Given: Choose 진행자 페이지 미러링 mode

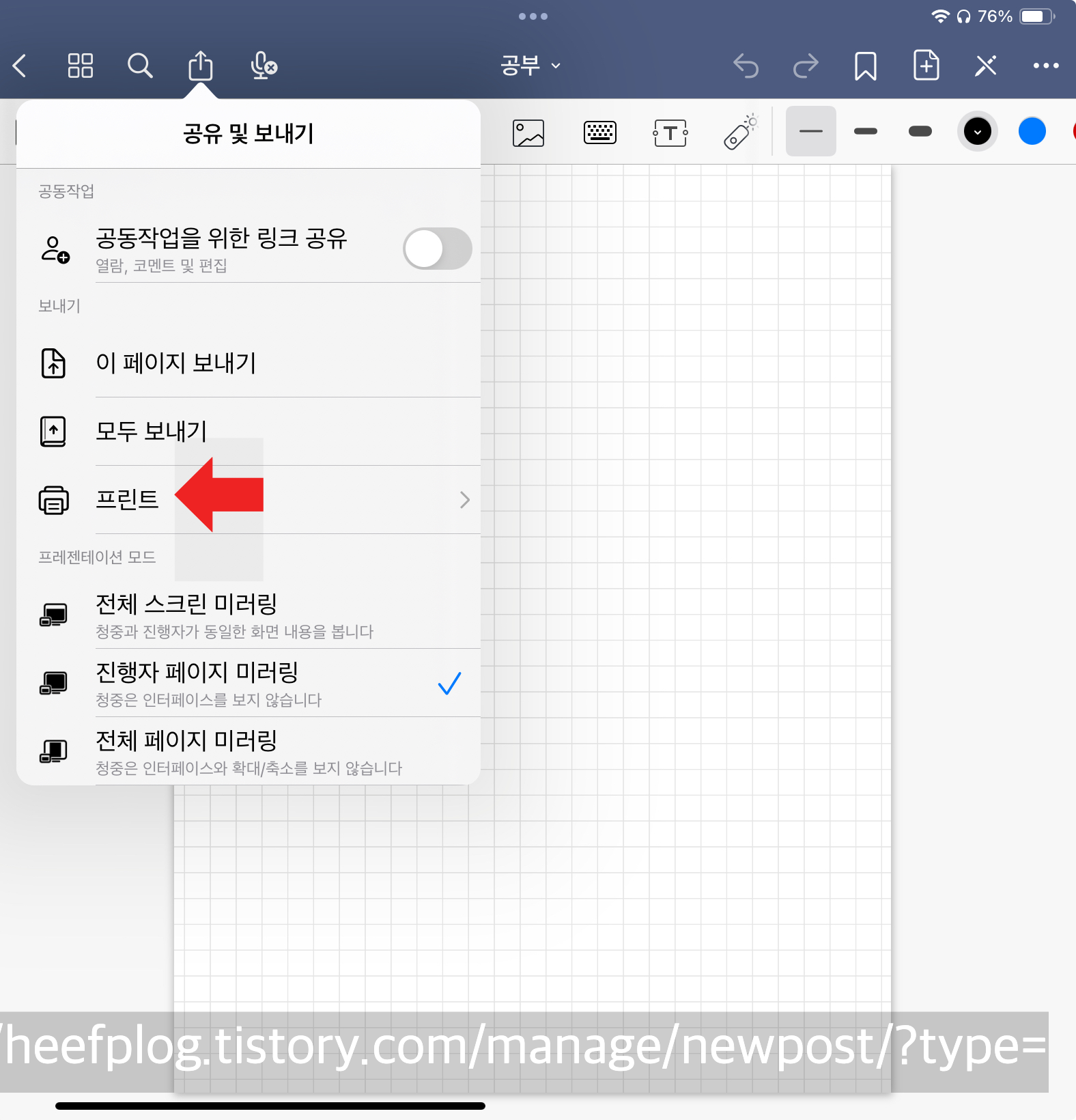Looking at the screenshot, I should tap(249, 683).
